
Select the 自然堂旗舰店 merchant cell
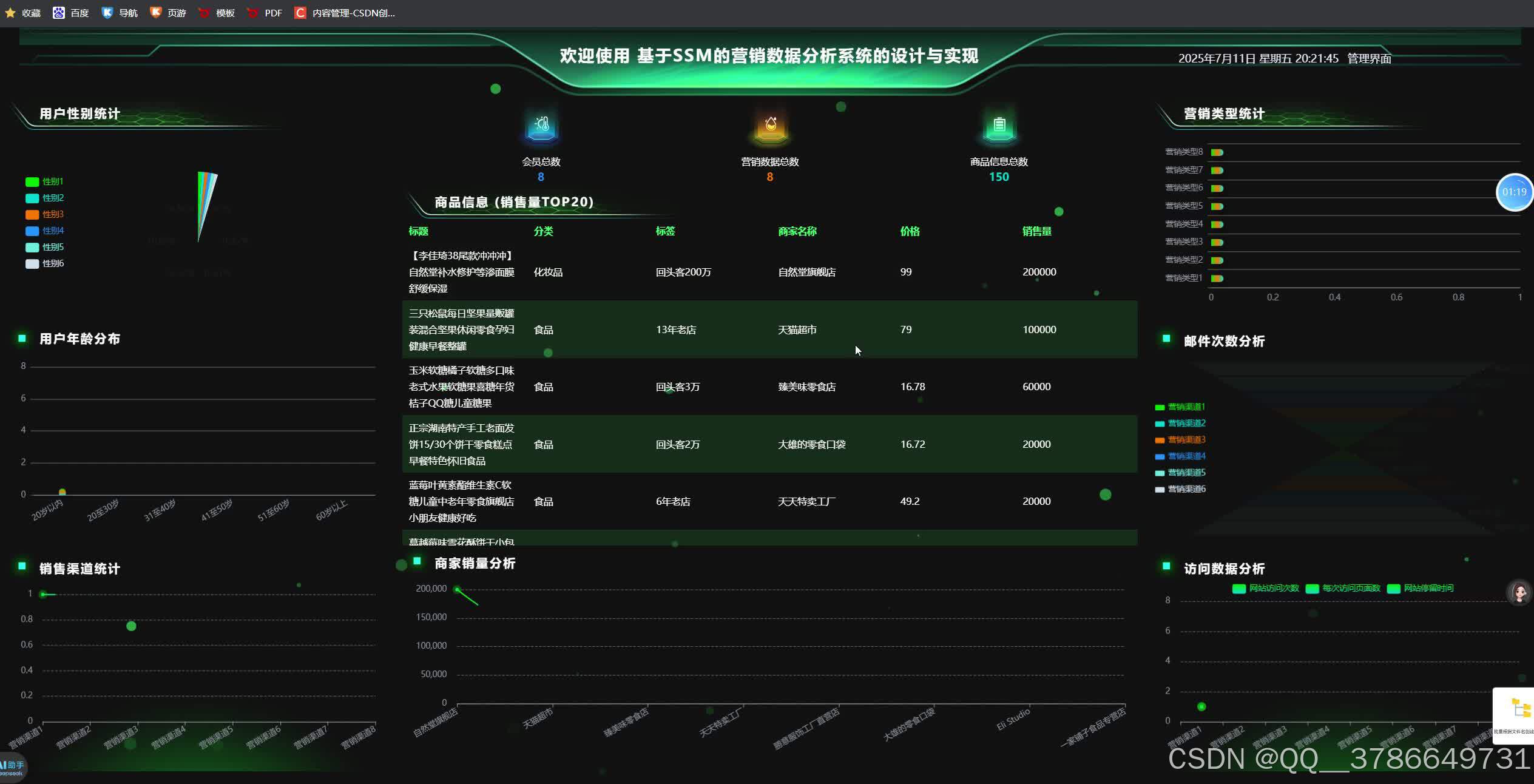tap(807, 272)
